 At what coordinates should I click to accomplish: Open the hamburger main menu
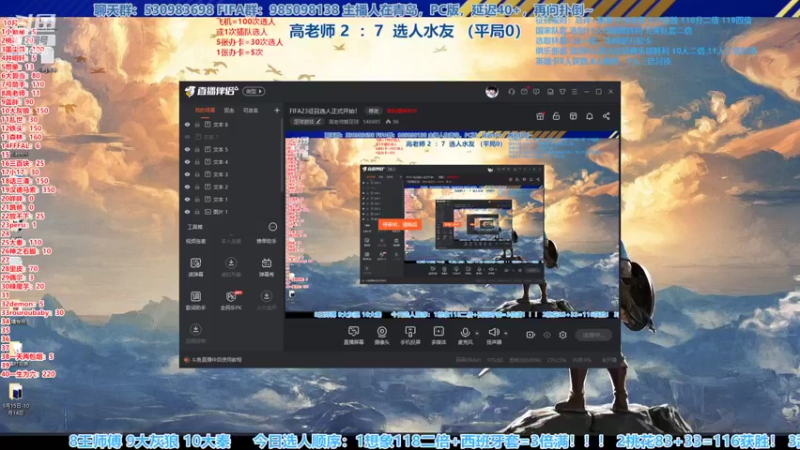[x=574, y=92]
